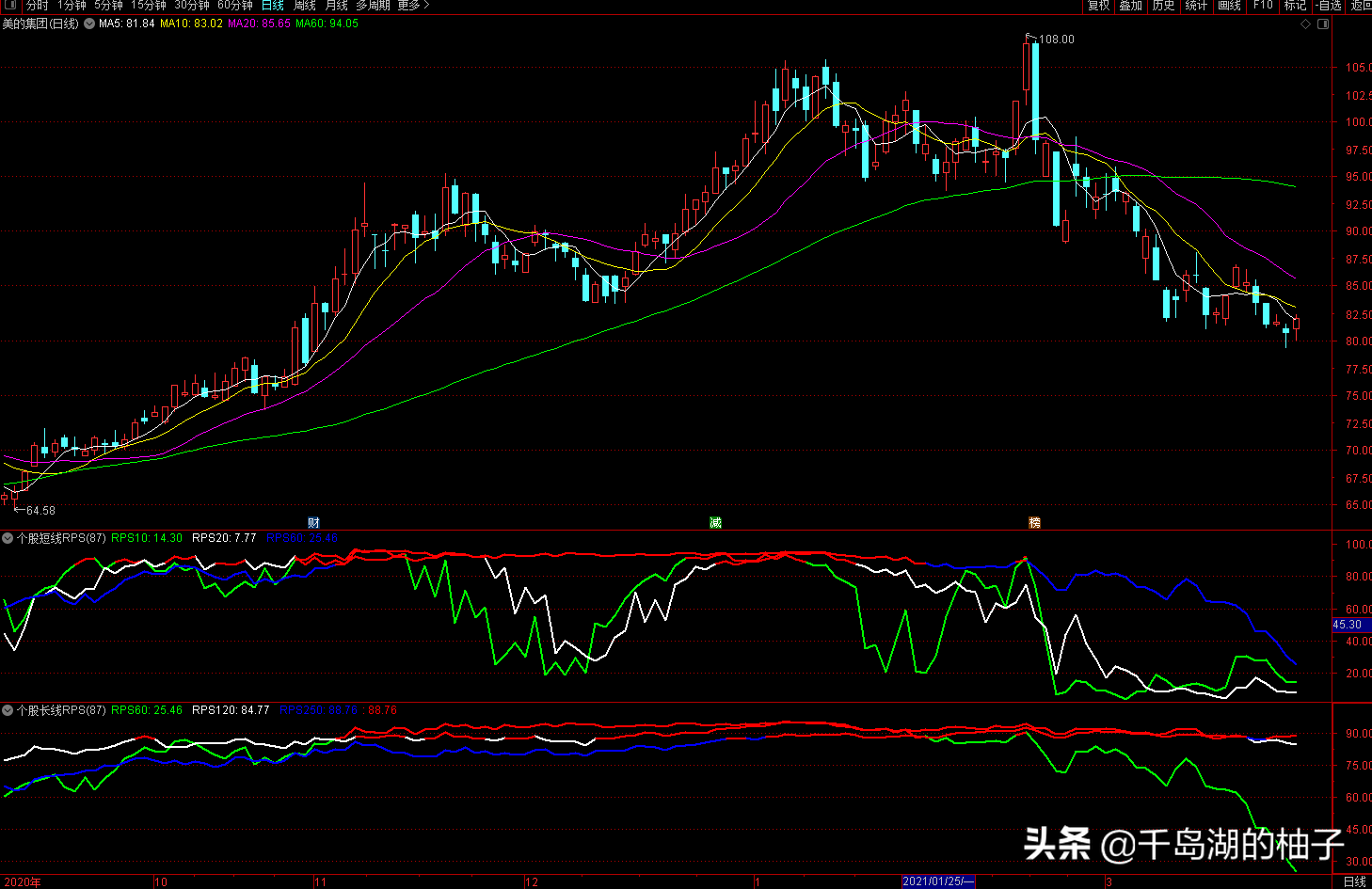Switch to the 分时 intraday tab
This screenshot has width=1372, height=889.
point(37,6)
